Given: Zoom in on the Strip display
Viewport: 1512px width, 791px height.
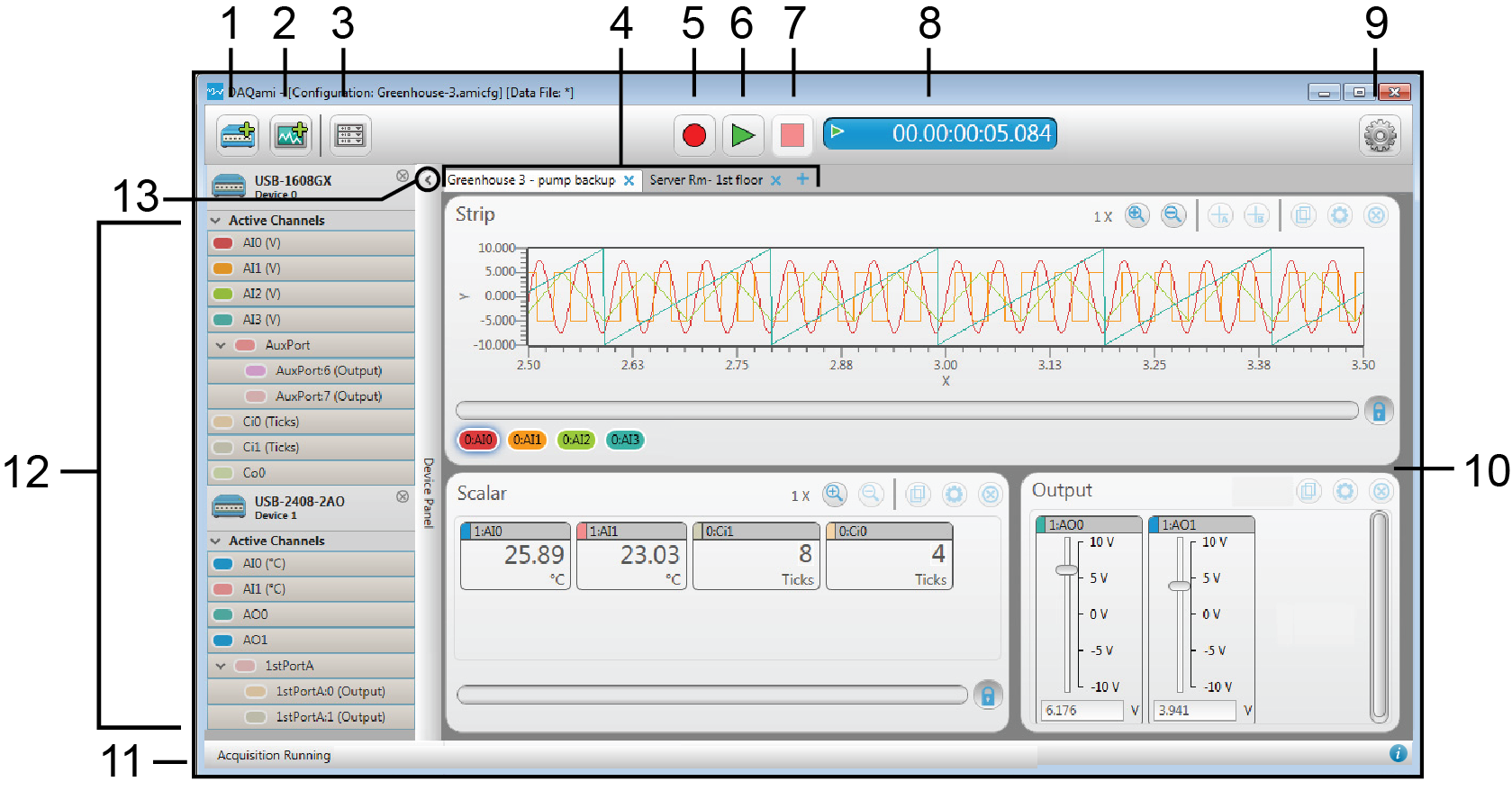Looking at the screenshot, I should coord(1136,215).
